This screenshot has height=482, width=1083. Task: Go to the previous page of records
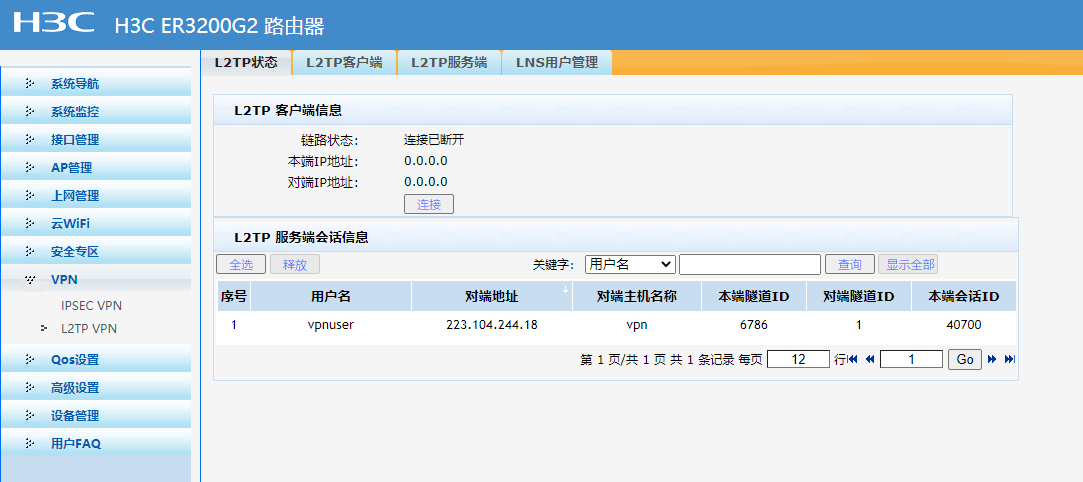coord(870,359)
